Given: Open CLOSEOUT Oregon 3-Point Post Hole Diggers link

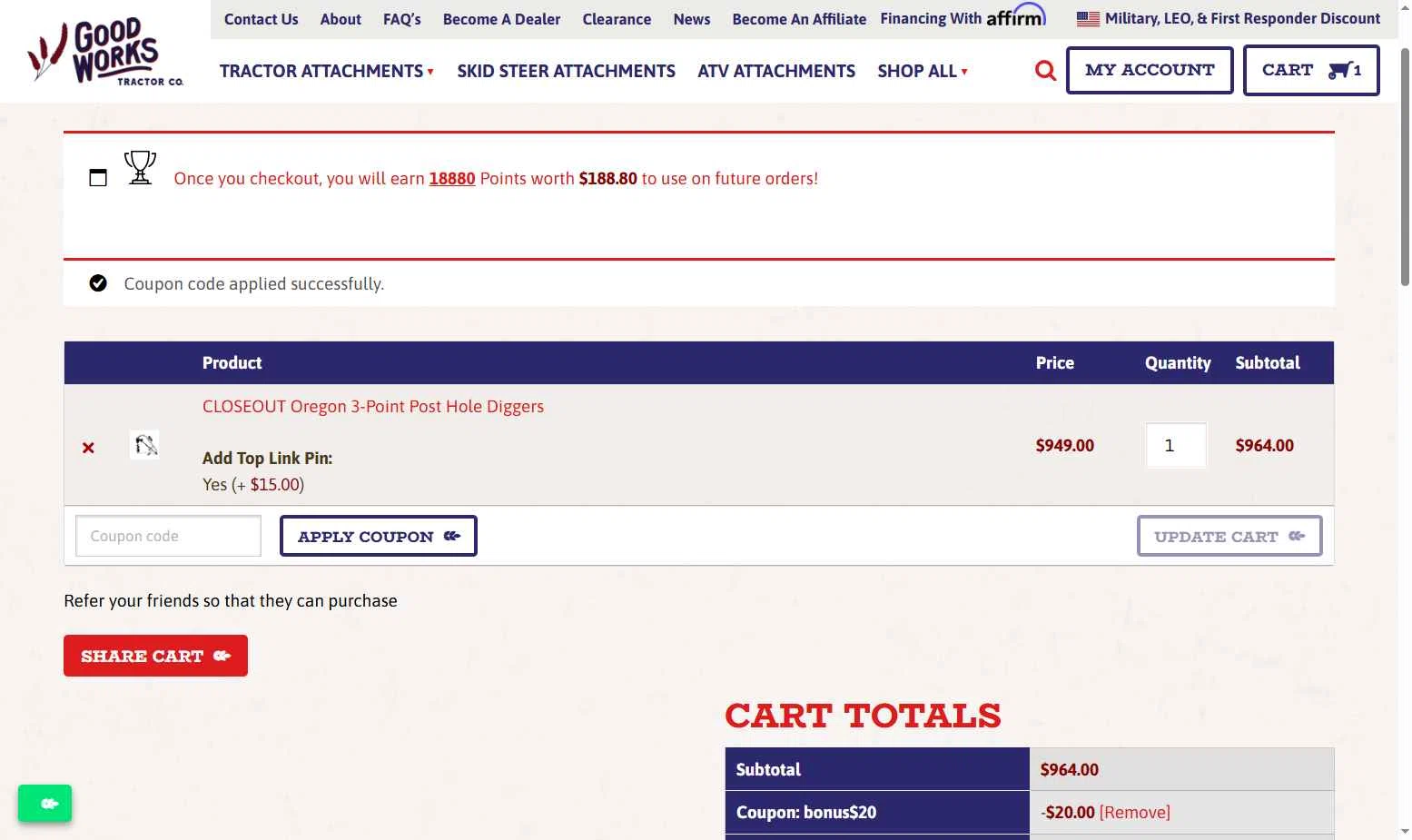Looking at the screenshot, I should 373,406.
